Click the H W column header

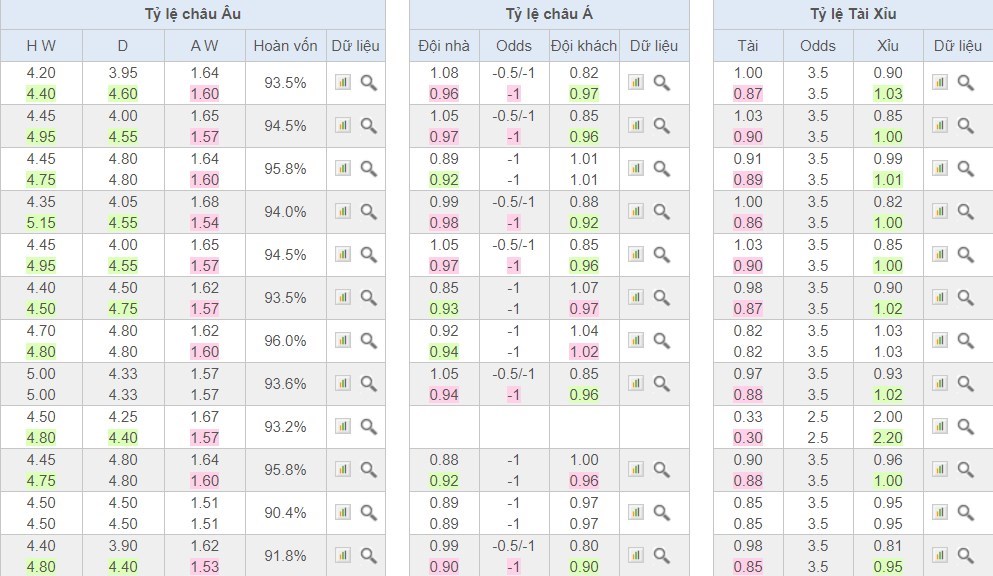(41, 46)
